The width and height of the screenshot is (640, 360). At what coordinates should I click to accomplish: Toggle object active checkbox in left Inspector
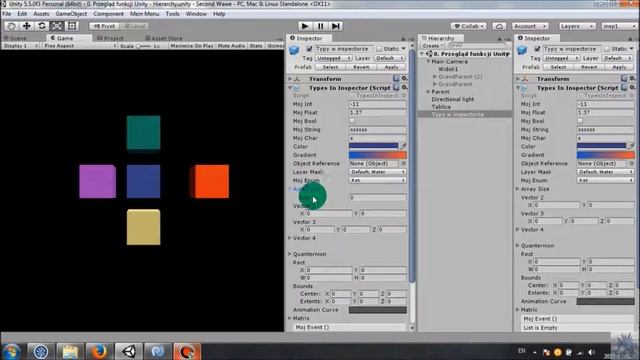(309, 49)
